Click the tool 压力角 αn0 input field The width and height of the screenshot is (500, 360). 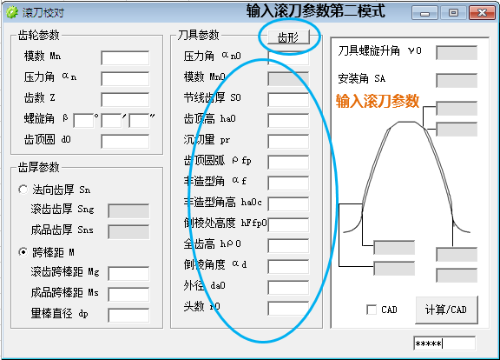coord(288,58)
